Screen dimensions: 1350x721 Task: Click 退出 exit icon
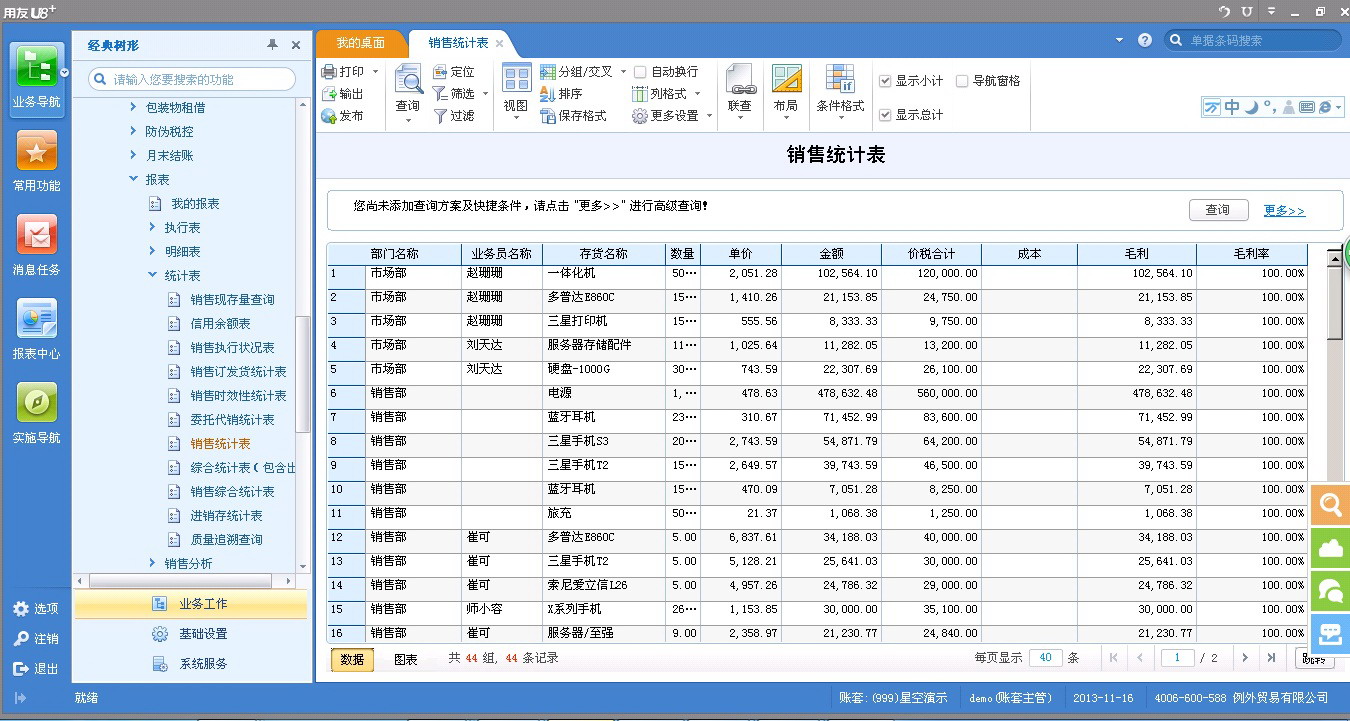(x=21, y=669)
